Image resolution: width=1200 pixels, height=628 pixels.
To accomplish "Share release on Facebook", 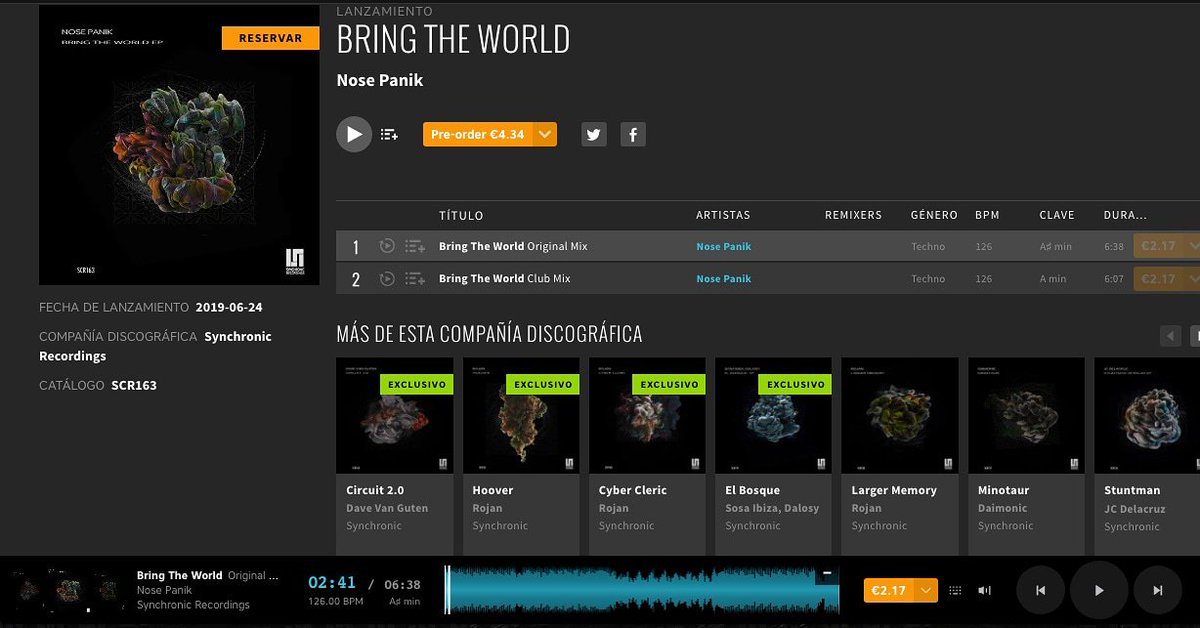I will (x=632, y=134).
